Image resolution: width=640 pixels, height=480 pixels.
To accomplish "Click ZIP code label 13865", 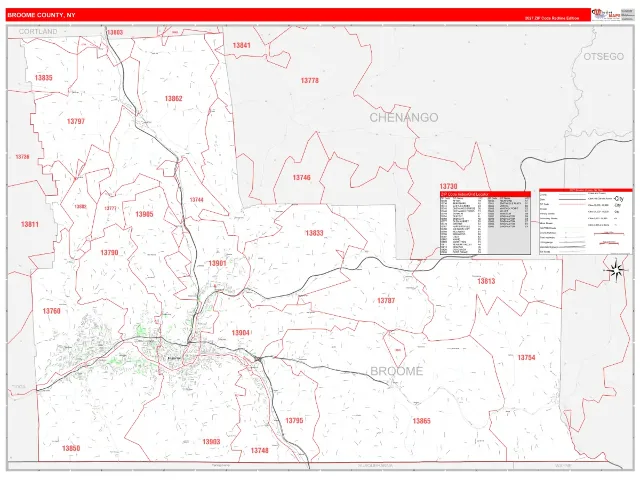I will click(x=421, y=421).
